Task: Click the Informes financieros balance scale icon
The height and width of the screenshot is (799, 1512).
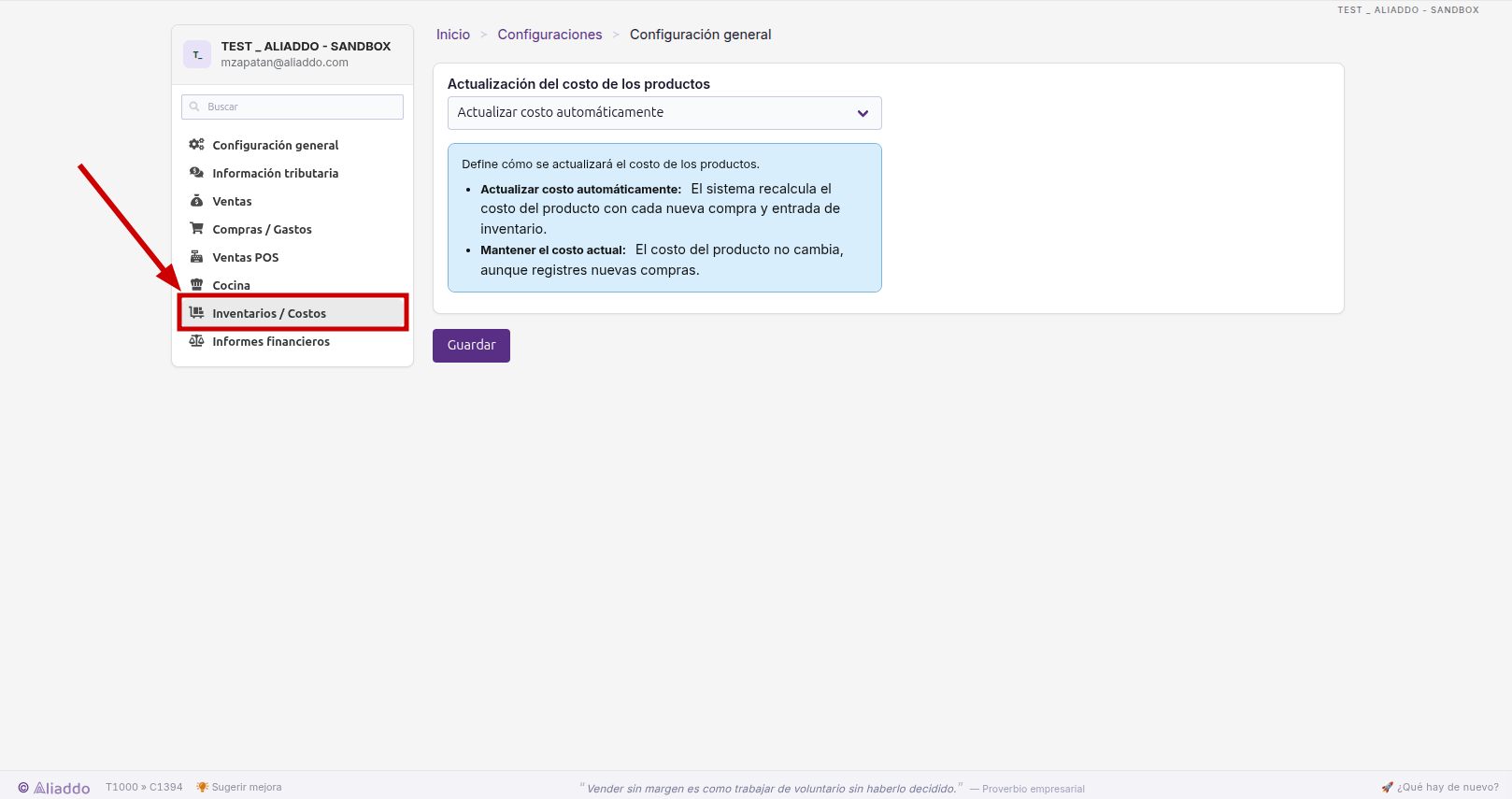Action: [x=196, y=341]
